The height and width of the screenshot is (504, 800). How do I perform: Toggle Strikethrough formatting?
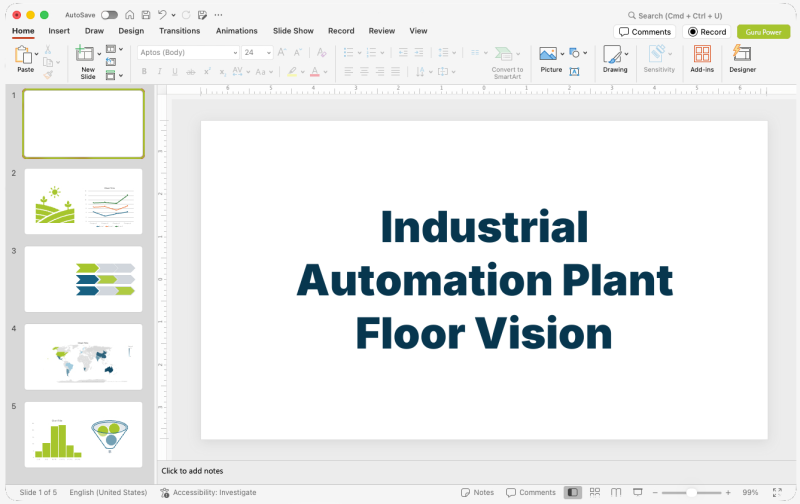[191, 72]
